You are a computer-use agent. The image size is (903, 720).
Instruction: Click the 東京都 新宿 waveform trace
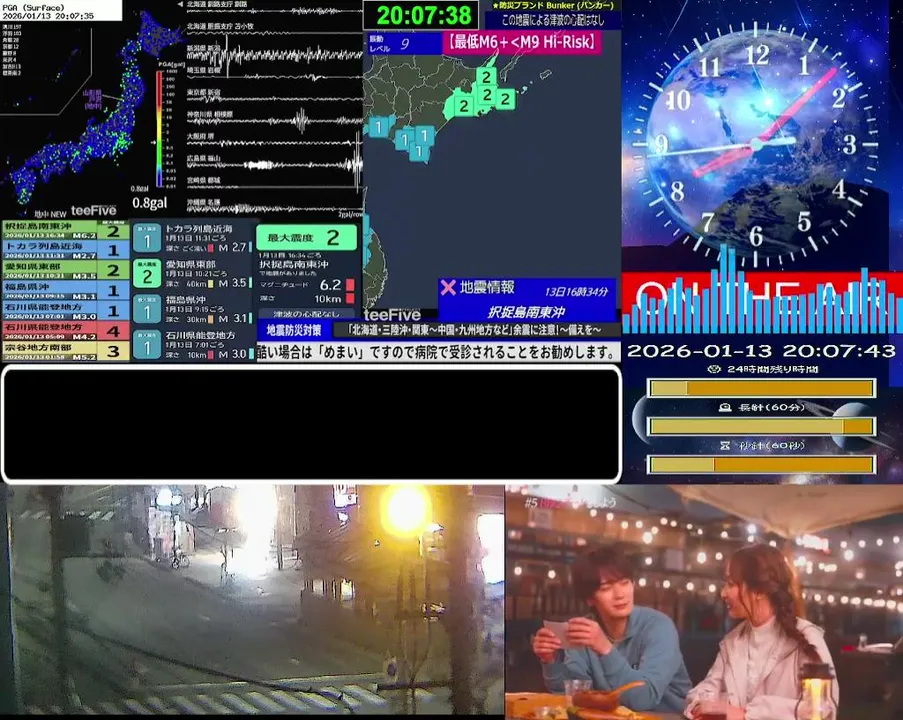(274, 98)
